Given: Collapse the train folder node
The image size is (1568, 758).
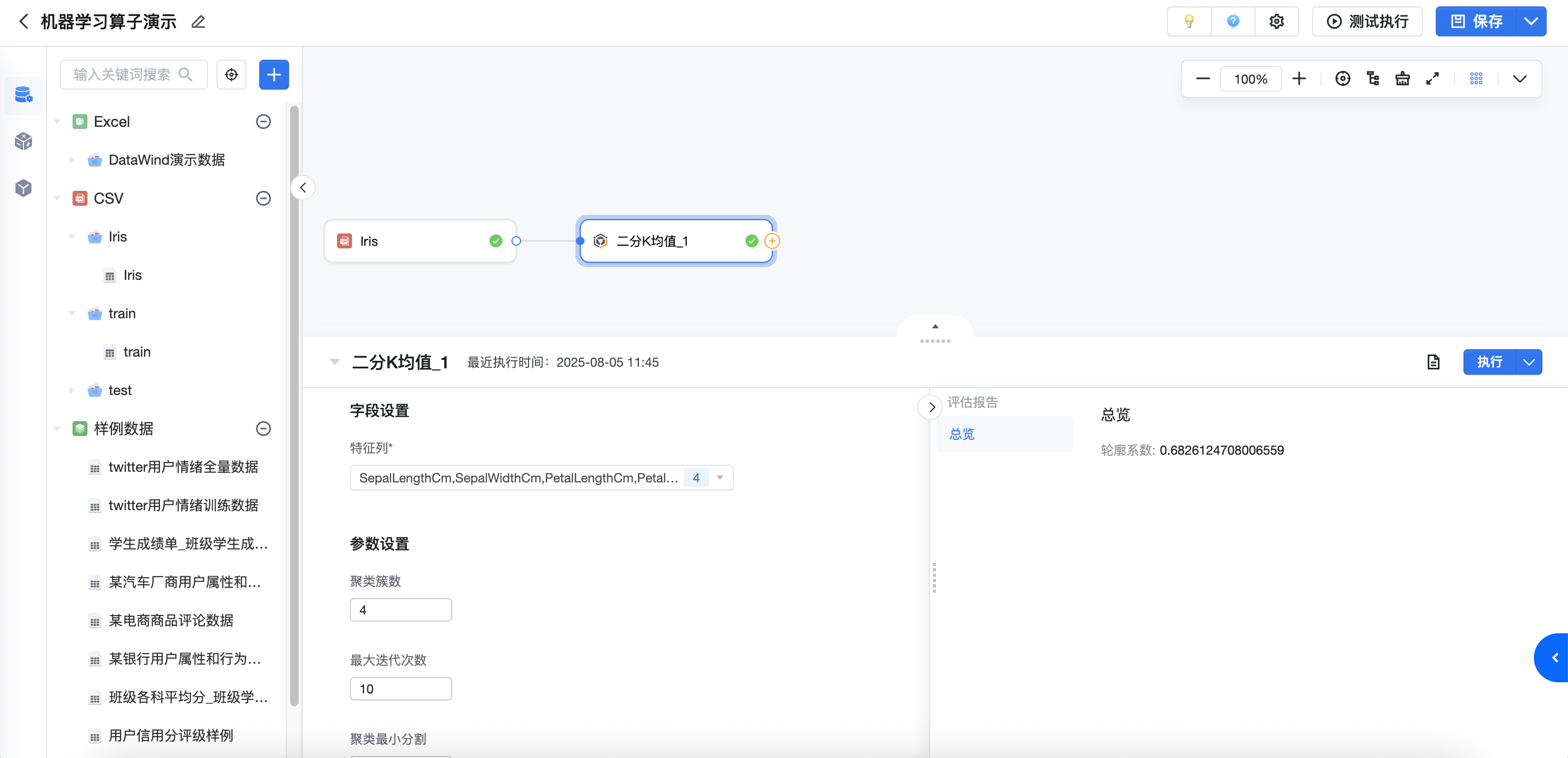Looking at the screenshot, I should click(x=72, y=314).
